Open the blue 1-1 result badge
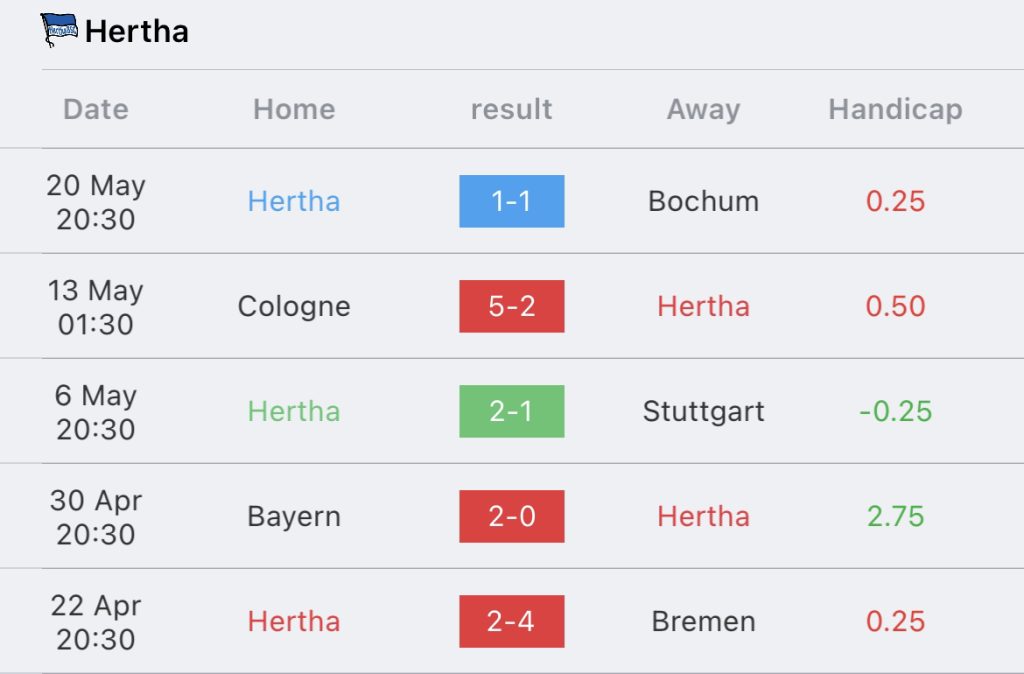The image size is (1024, 674). (x=511, y=201)
